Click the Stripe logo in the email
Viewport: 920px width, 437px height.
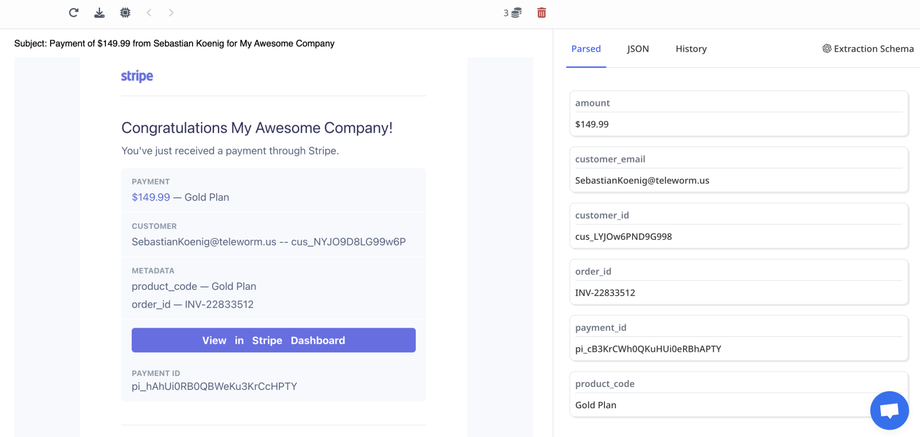[x=137, y=76]
